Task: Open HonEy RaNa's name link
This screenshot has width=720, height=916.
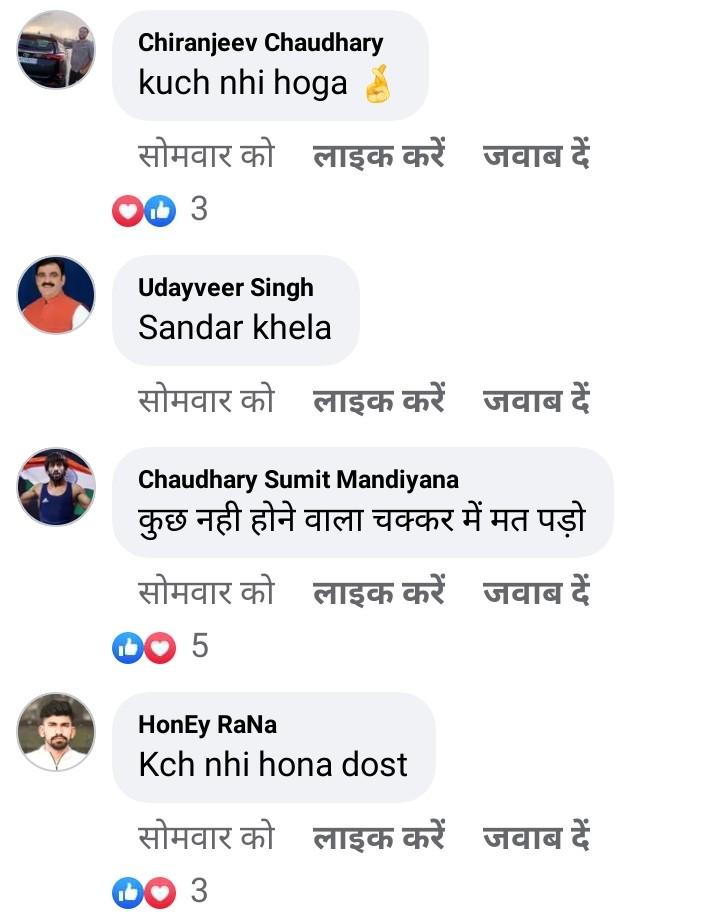Action: tap(208, 724)
